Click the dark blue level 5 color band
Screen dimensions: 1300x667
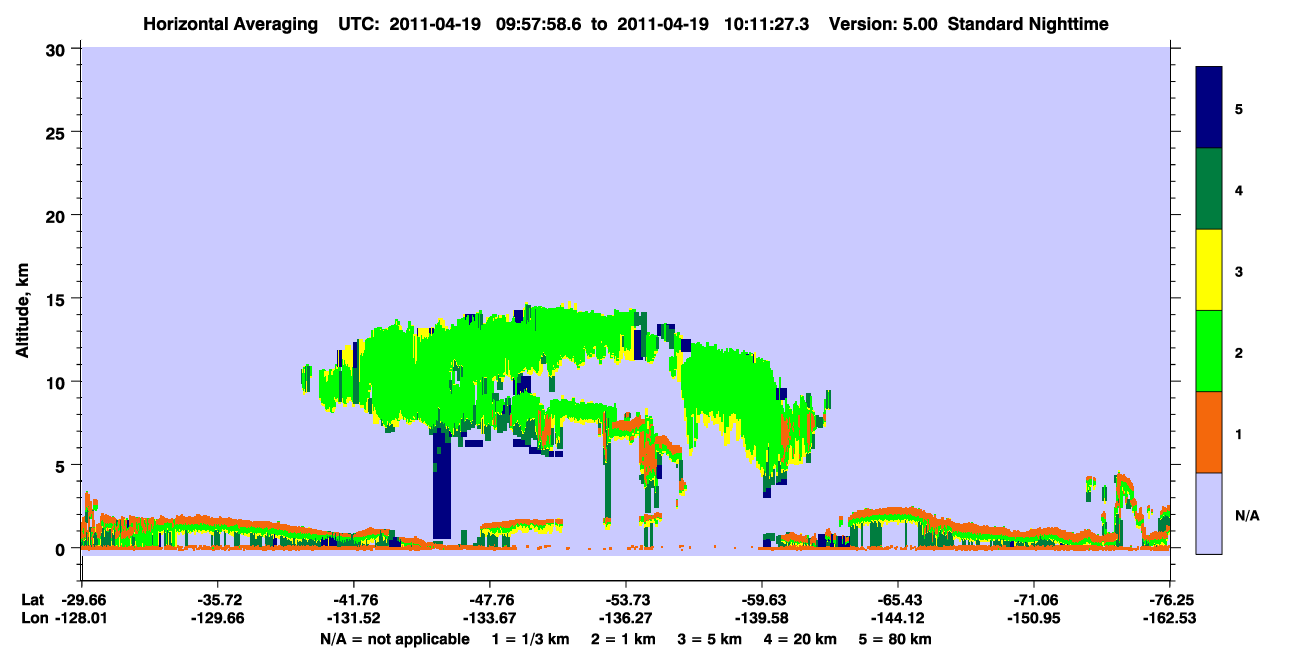coord(1209,108)
